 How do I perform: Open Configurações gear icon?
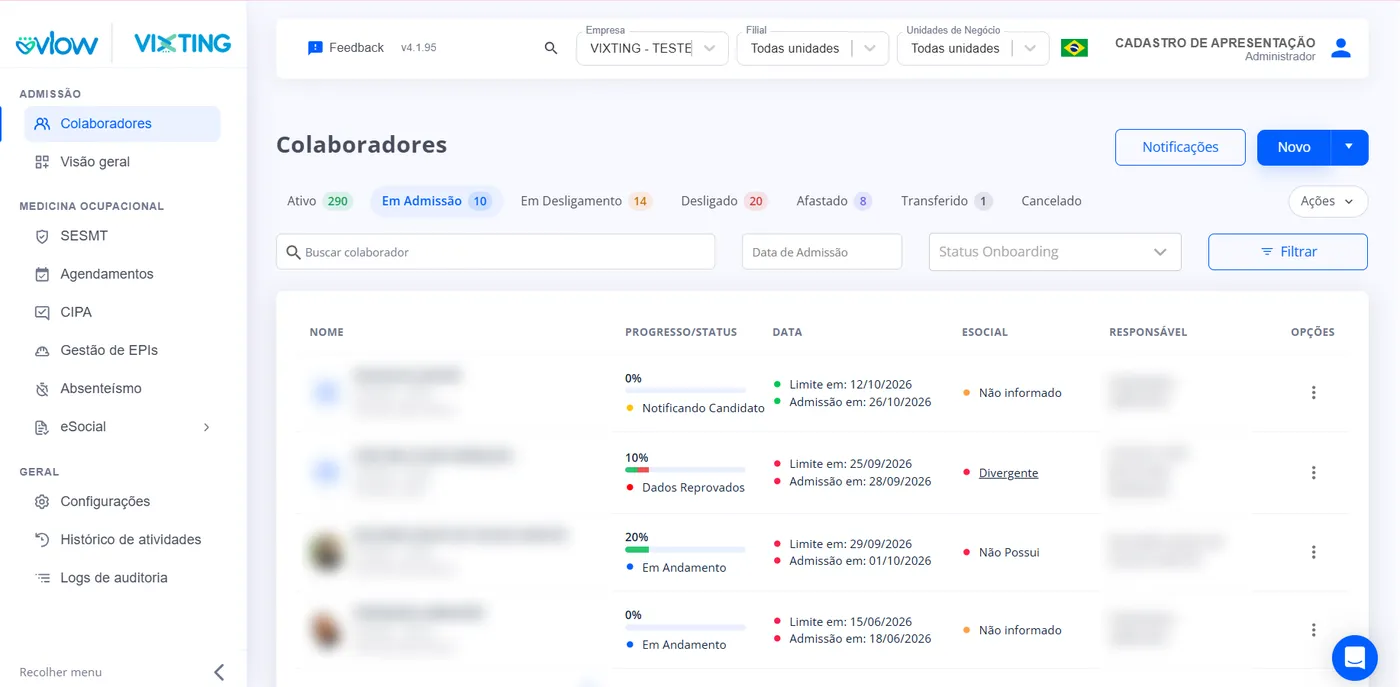[42, 502]
